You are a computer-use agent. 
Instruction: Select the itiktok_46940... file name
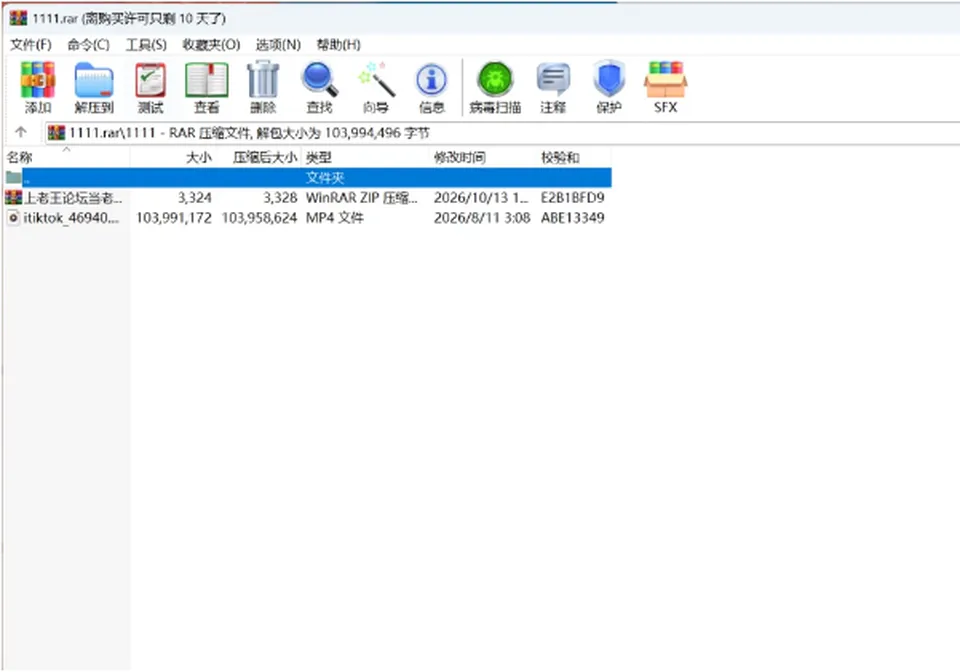[x=72, y=218]
